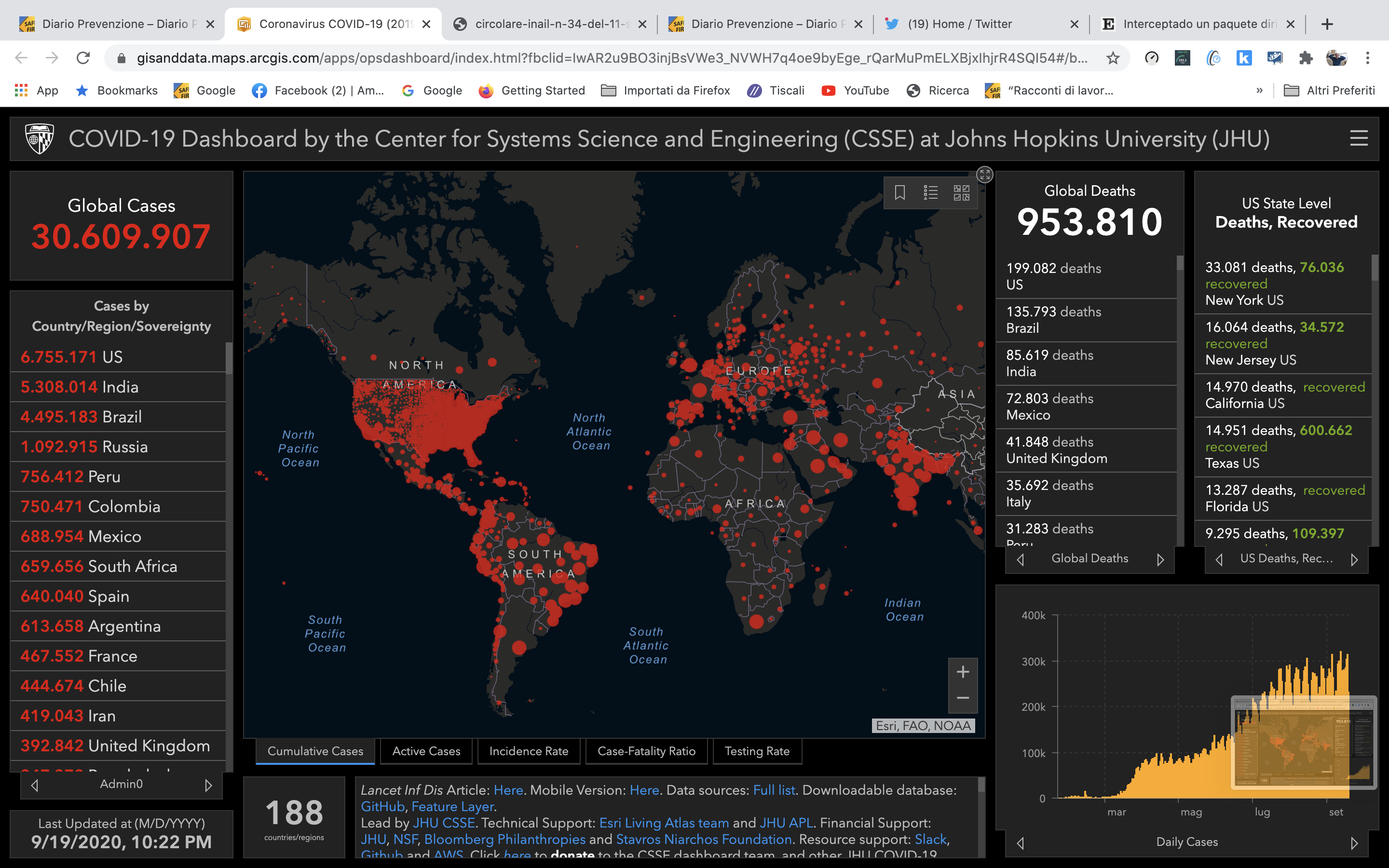The image size is (1389, 868).
Task: Open Altri Preferiti bookmarks folder
Action: pyautogui.click(x=1329, y=91)
